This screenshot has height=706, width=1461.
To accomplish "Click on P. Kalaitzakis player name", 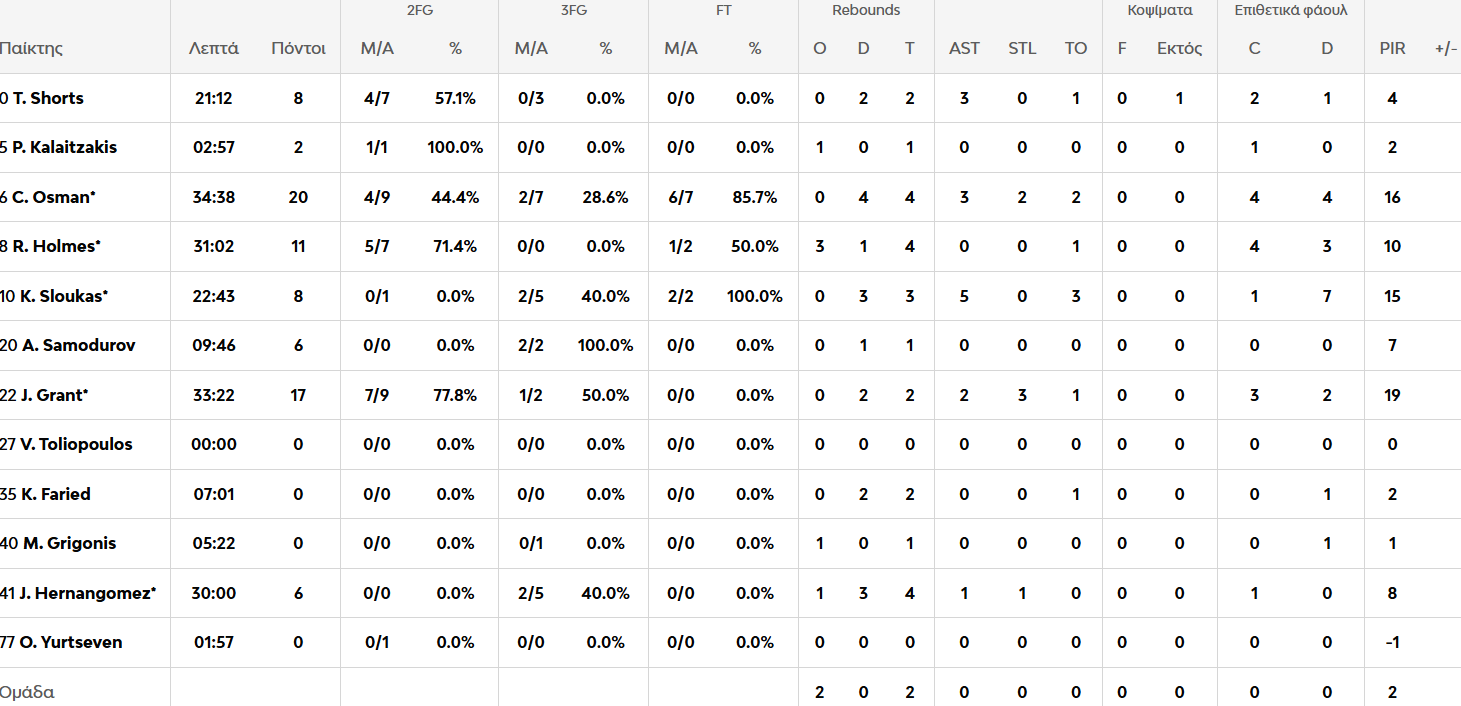I will click(64, 147).
